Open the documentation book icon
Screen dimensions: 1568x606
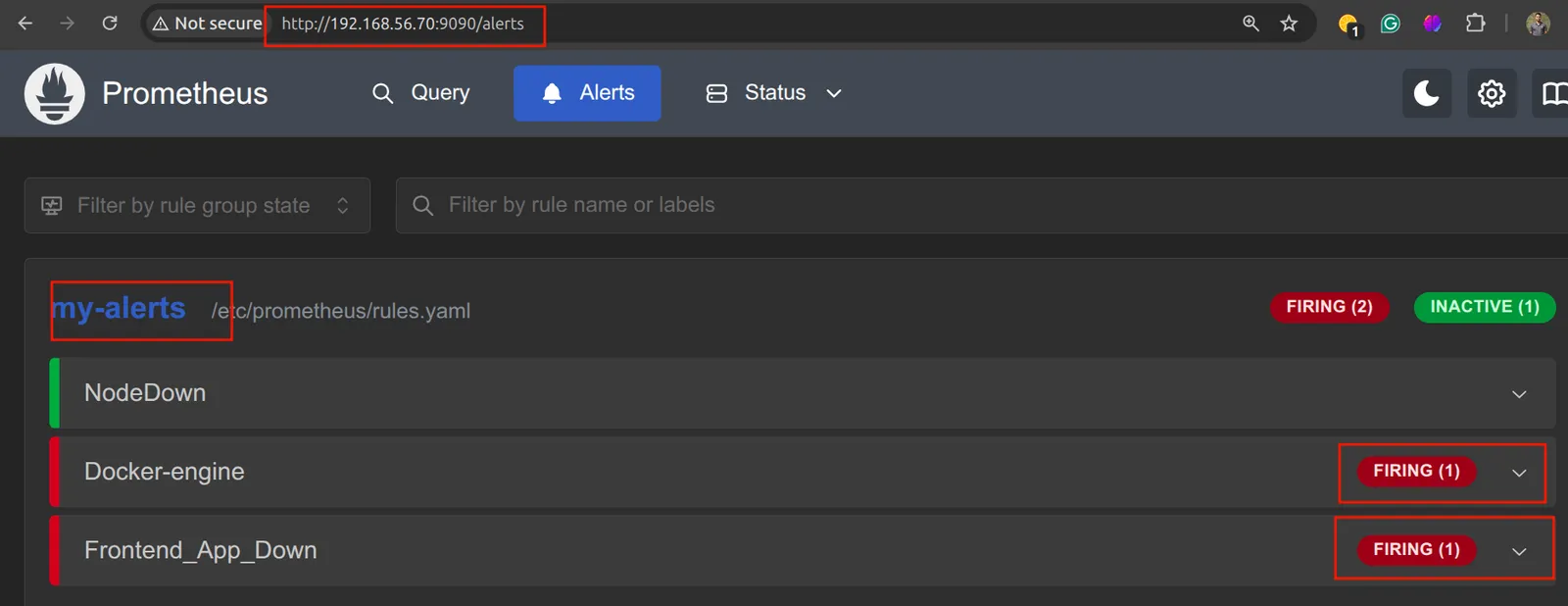coord(1552,93)
